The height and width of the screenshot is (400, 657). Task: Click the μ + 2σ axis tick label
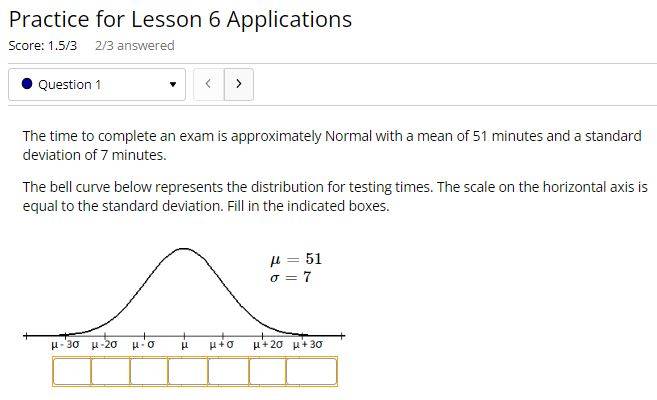tap(268, 345)
